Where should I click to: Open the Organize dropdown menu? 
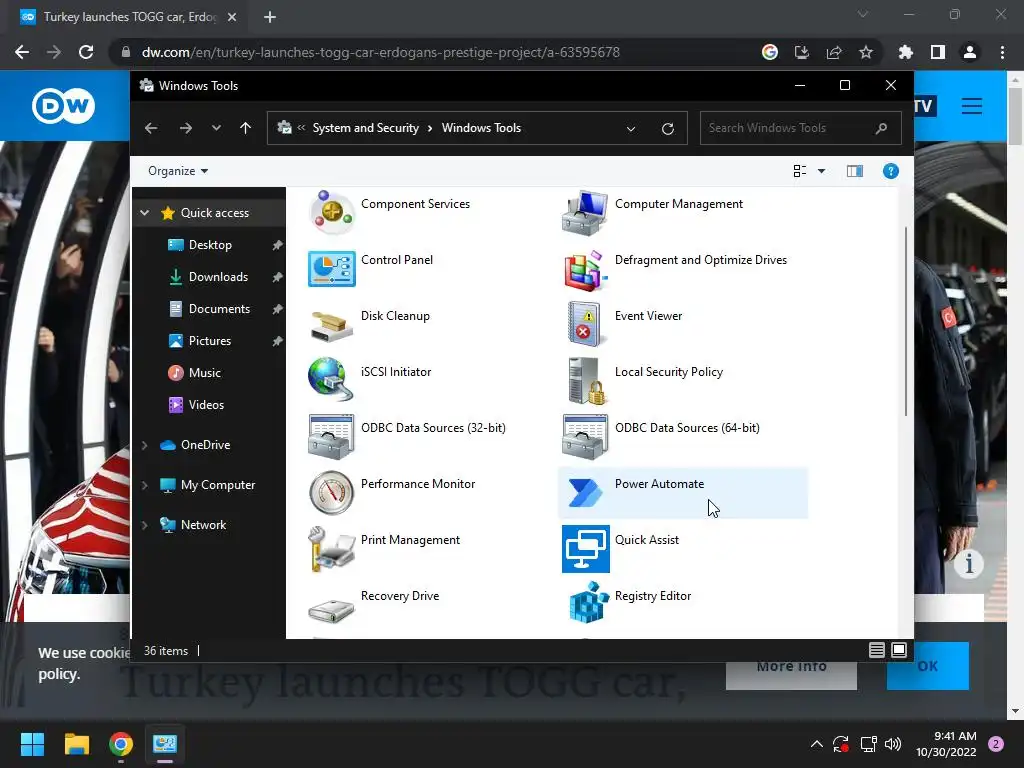tap(178, 171)
